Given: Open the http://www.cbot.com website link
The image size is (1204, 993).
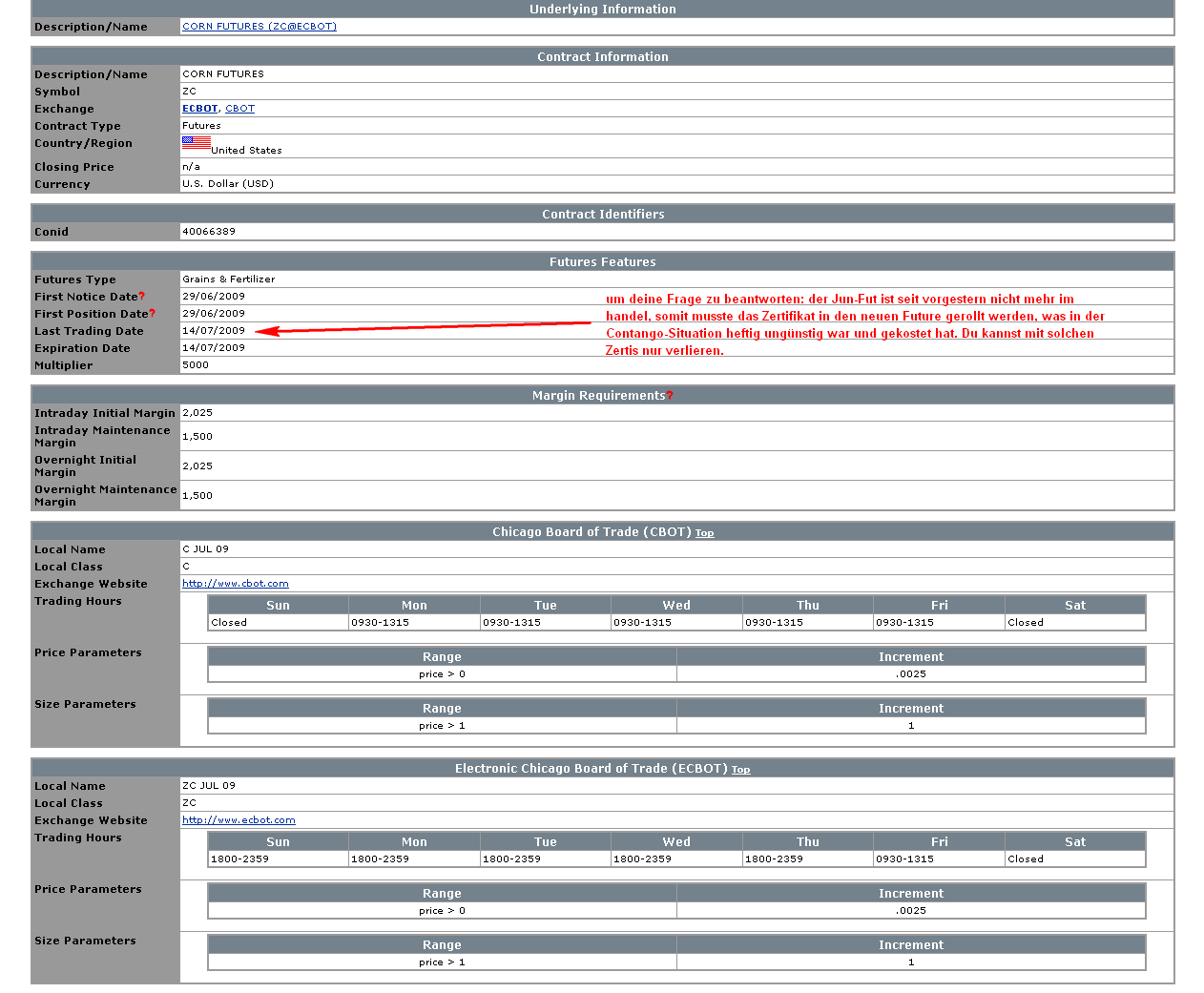Looking at the screenshot, I should pos(236,584).
